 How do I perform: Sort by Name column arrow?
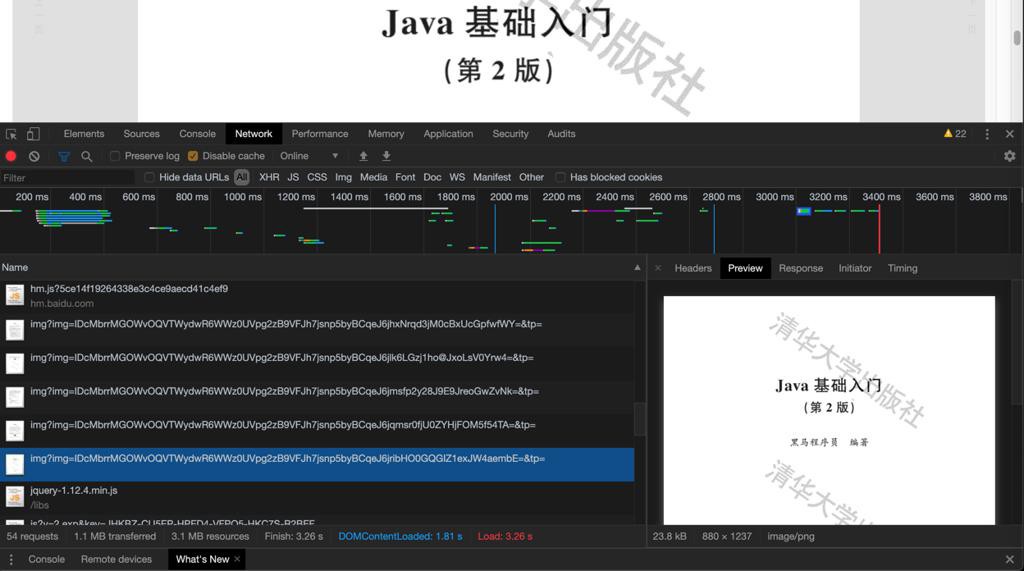(x=637, y=268)
